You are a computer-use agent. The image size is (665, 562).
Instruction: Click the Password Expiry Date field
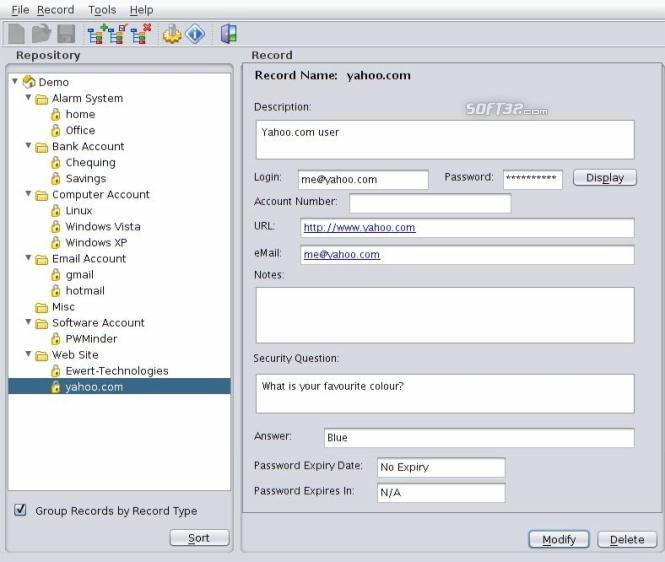[x=441, y=467]
